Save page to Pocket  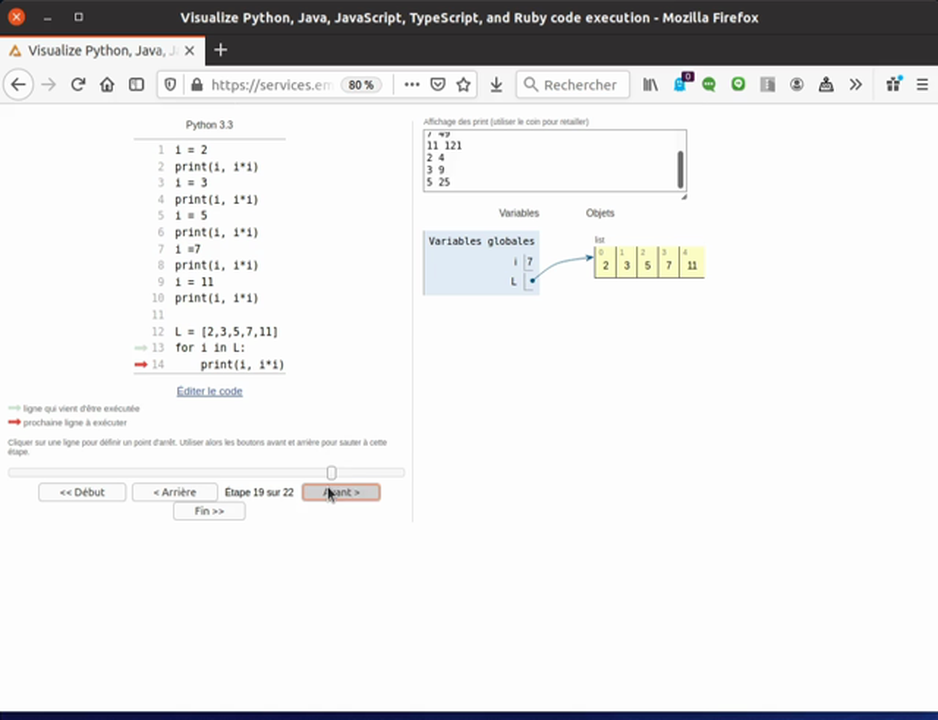point(438,85)
